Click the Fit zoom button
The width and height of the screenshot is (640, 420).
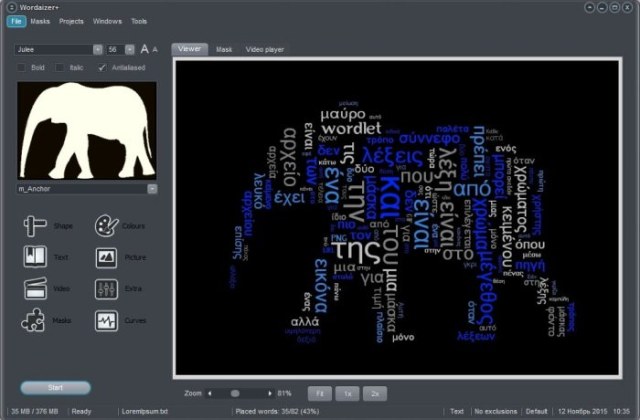[x=320, y=393]
